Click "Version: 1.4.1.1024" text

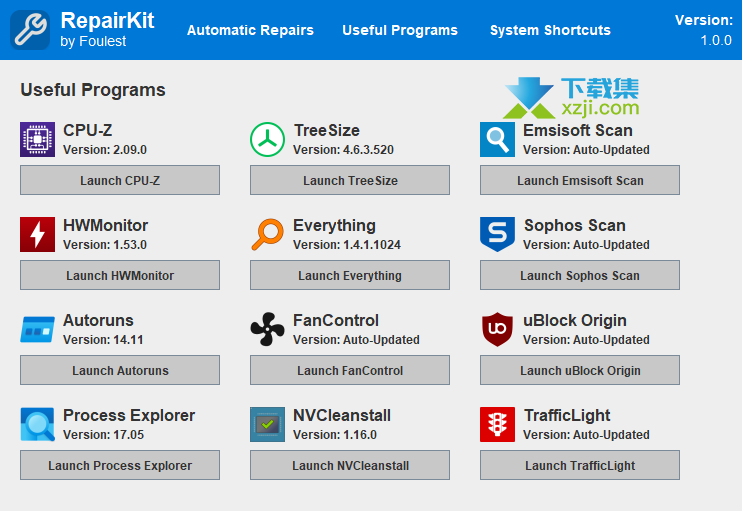point(347,245)
